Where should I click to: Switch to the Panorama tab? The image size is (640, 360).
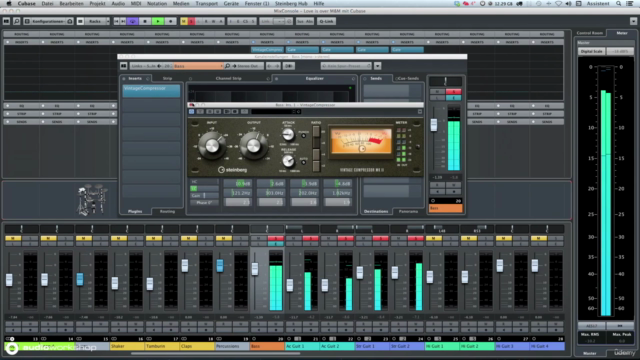[408, 211]
